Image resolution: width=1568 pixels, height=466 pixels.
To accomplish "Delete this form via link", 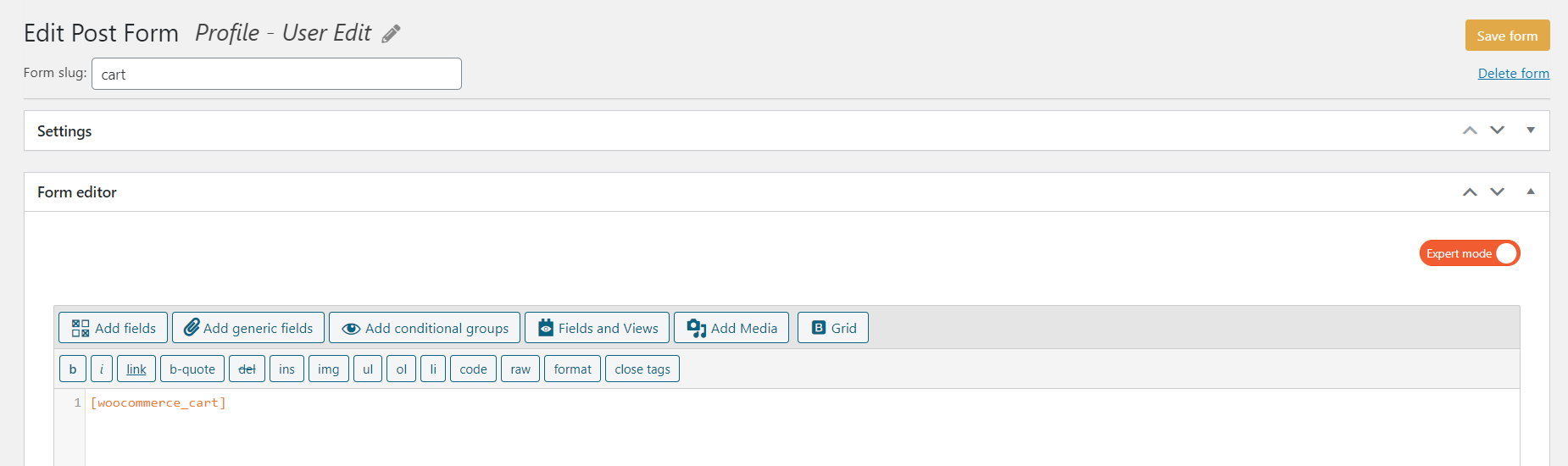I will [x=1514, y=73].
